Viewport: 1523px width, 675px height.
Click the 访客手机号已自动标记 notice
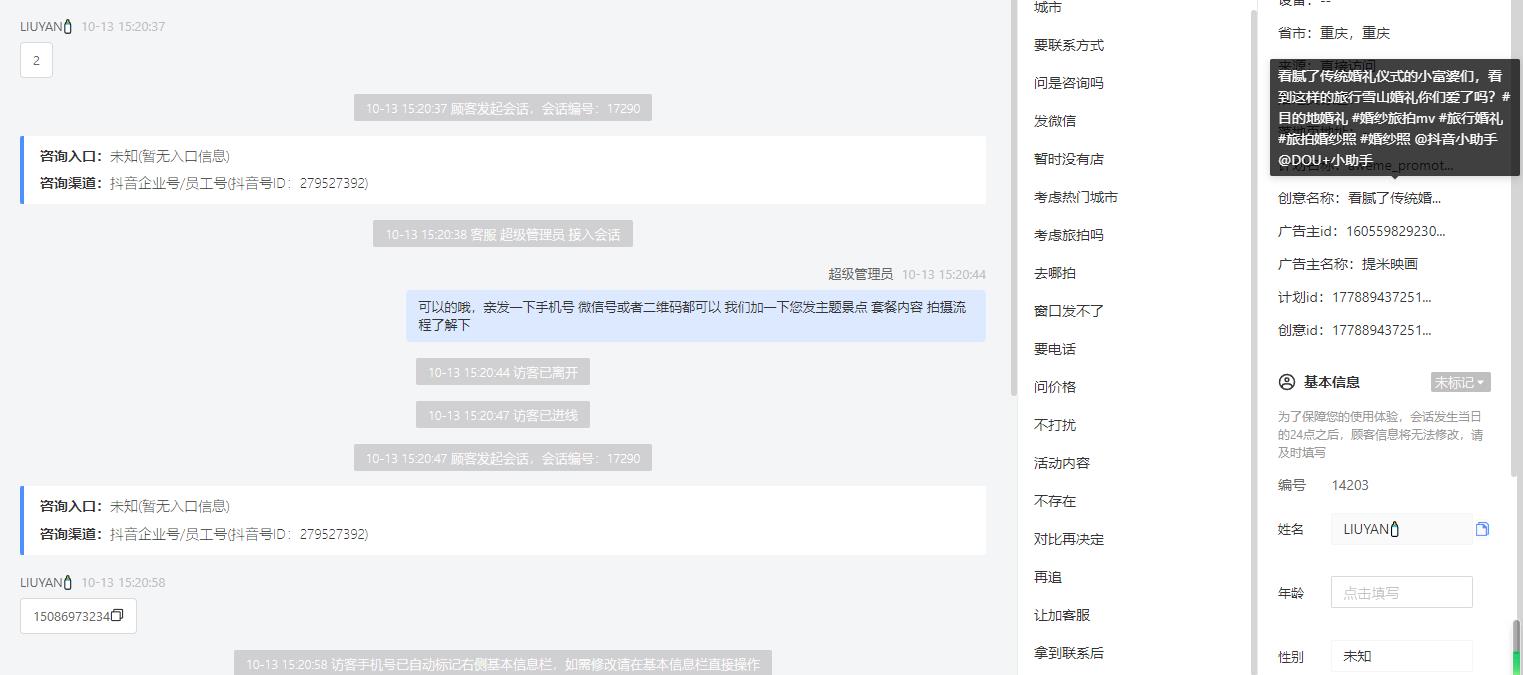503,664
